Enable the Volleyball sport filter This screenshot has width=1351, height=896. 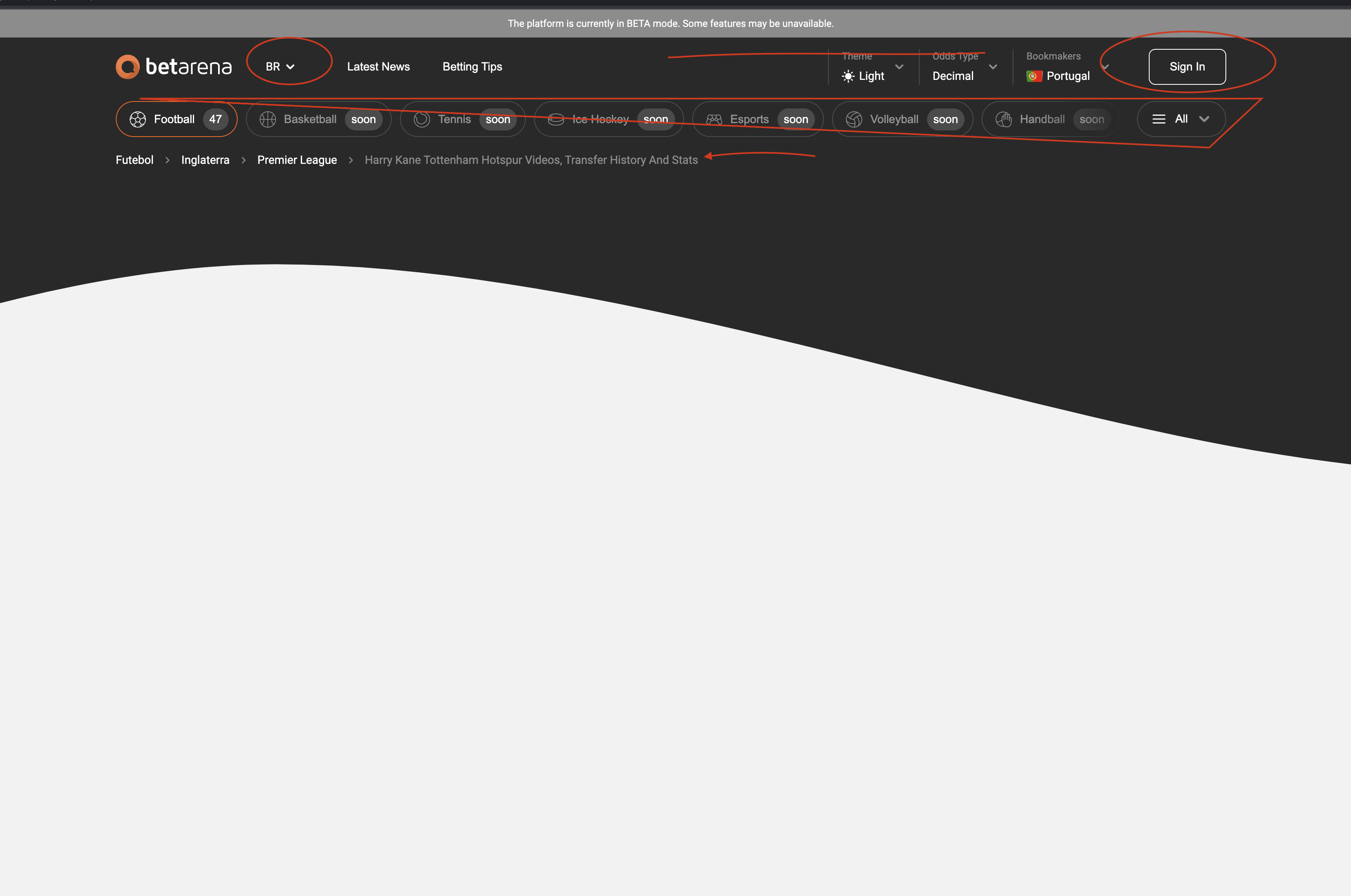[x=902, y=119]
